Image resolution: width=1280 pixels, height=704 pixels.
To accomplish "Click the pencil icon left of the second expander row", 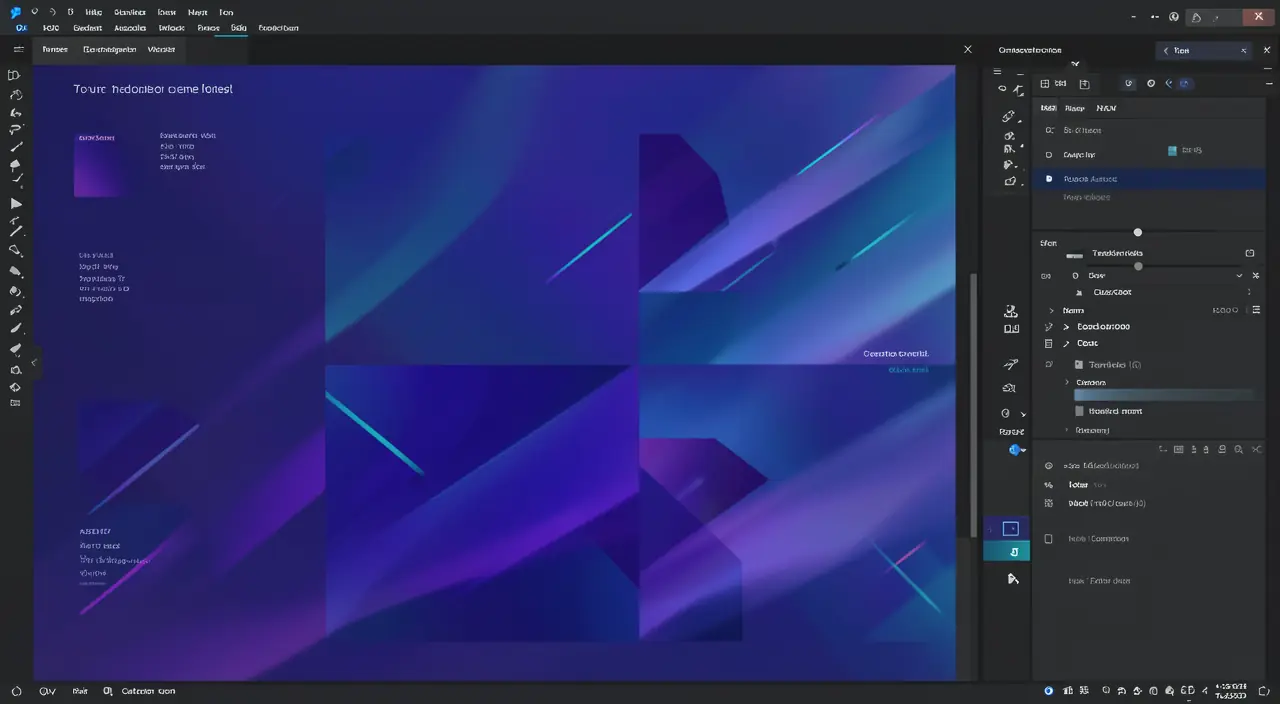I will pyautogui.click(x=1048, y=327).
